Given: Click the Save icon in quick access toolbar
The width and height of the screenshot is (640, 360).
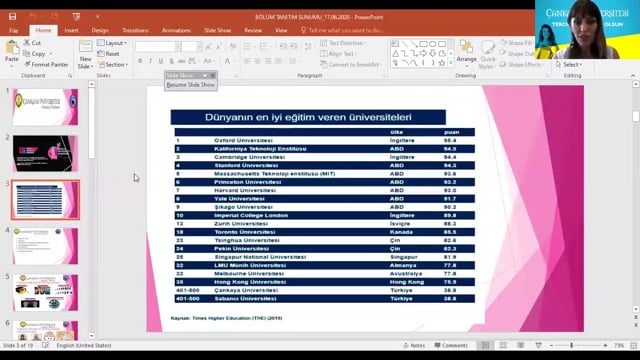Looking at the screenshot, I should click(x=13, y=16).
